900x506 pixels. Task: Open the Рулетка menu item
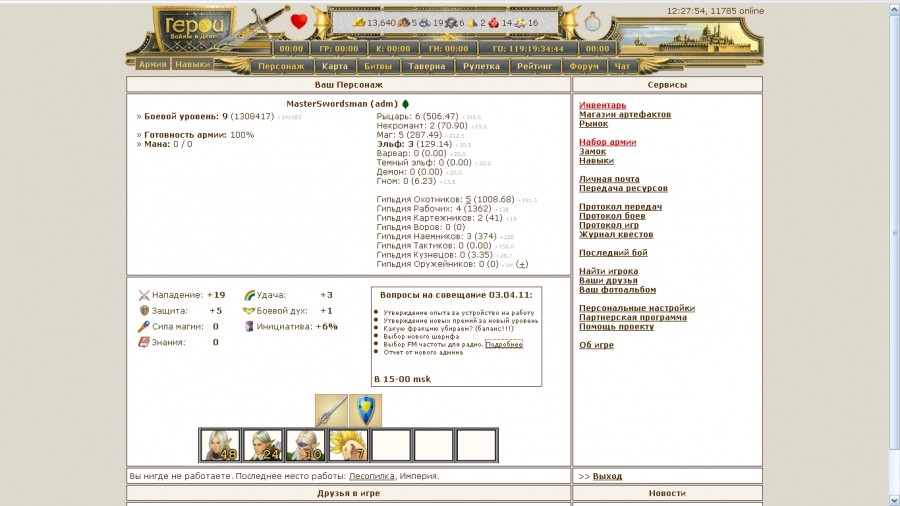(482, 67)
